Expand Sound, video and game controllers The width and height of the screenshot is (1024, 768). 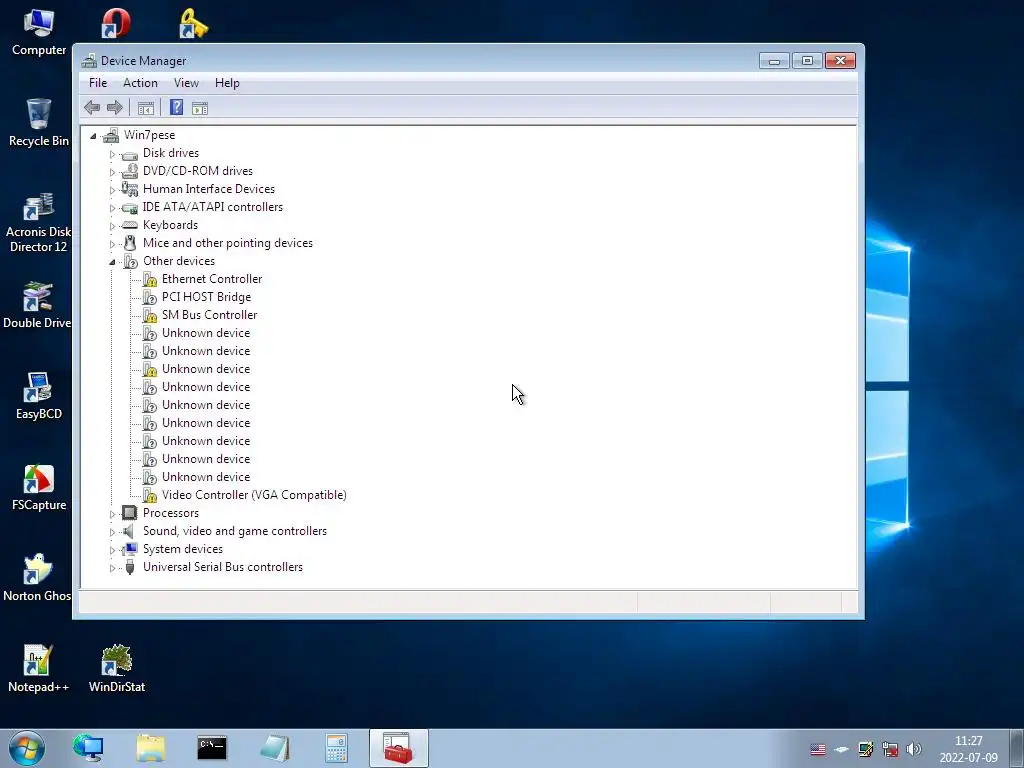(112, 532)
